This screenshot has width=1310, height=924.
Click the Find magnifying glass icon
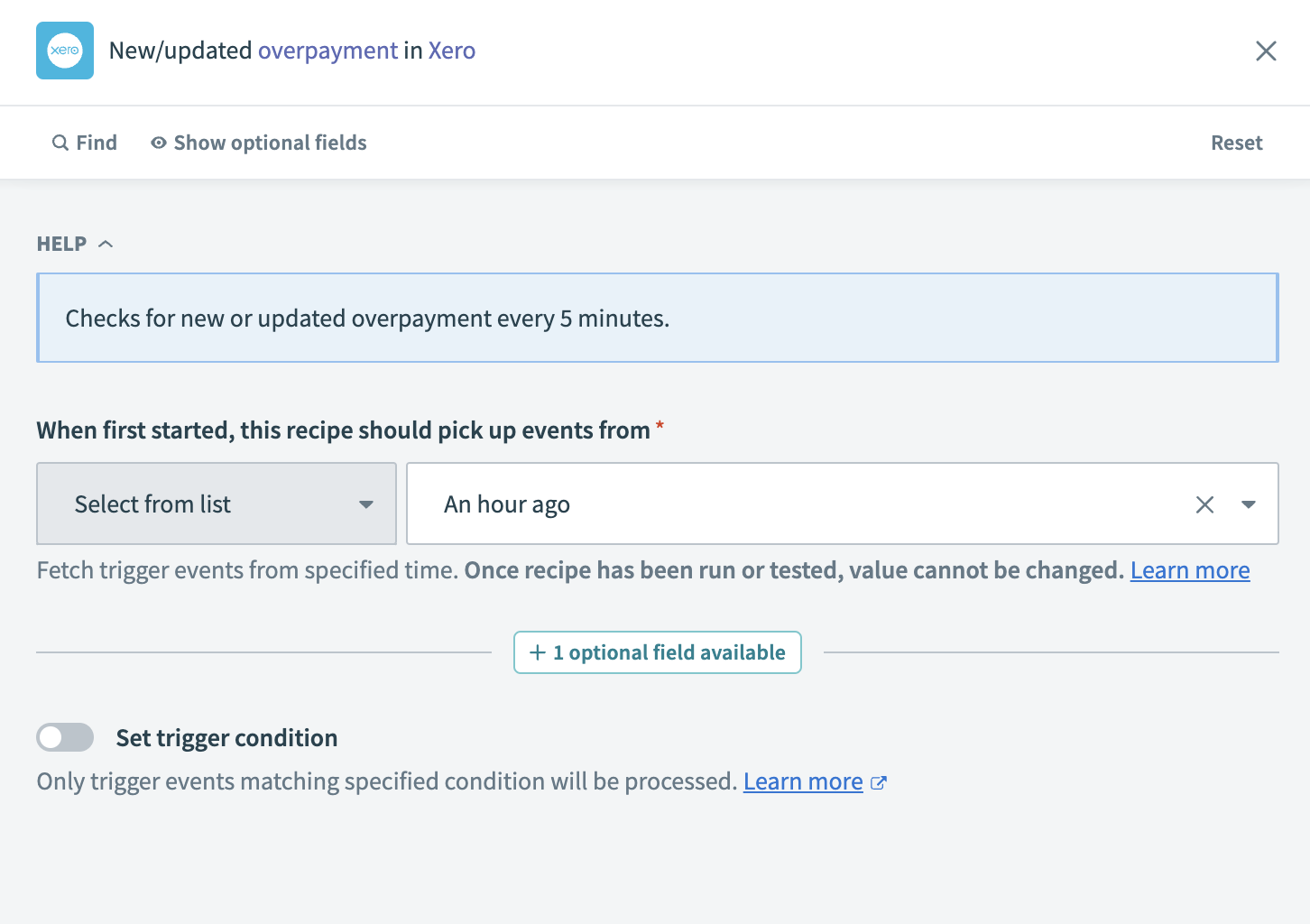click(60, 143)
